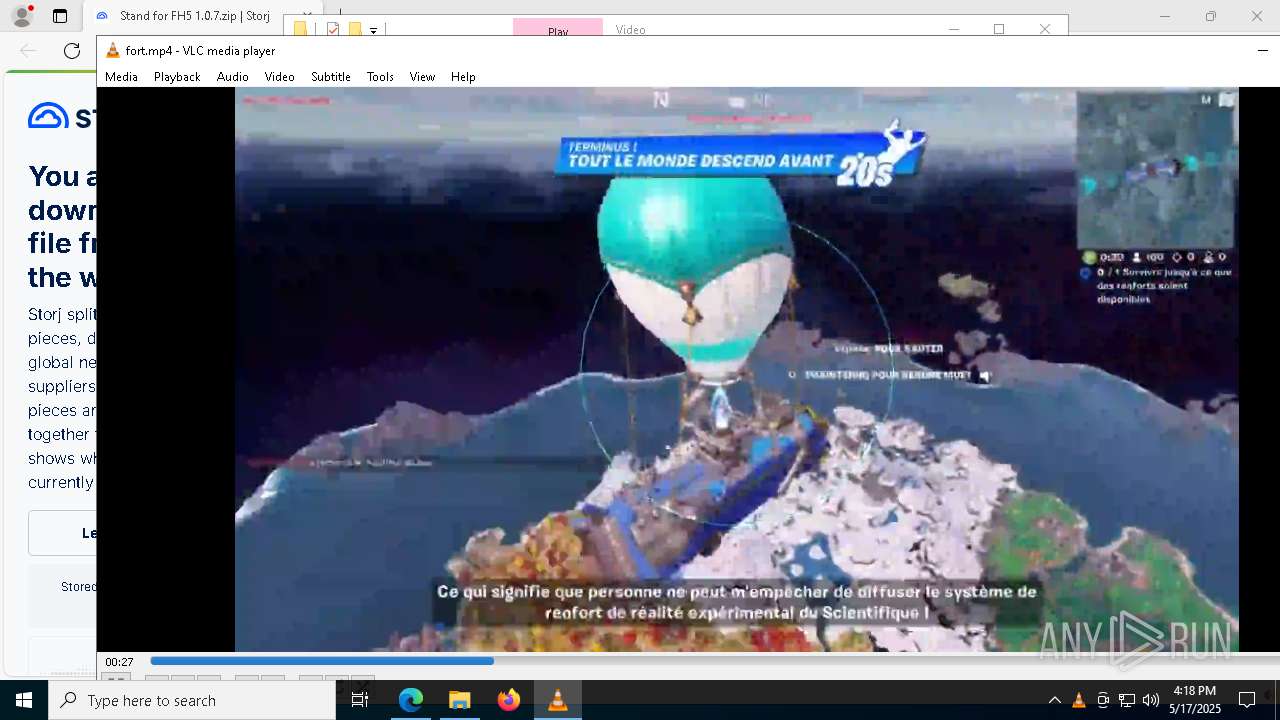
Task: Open the browser tab actions icon
Action: pos(60,16)
